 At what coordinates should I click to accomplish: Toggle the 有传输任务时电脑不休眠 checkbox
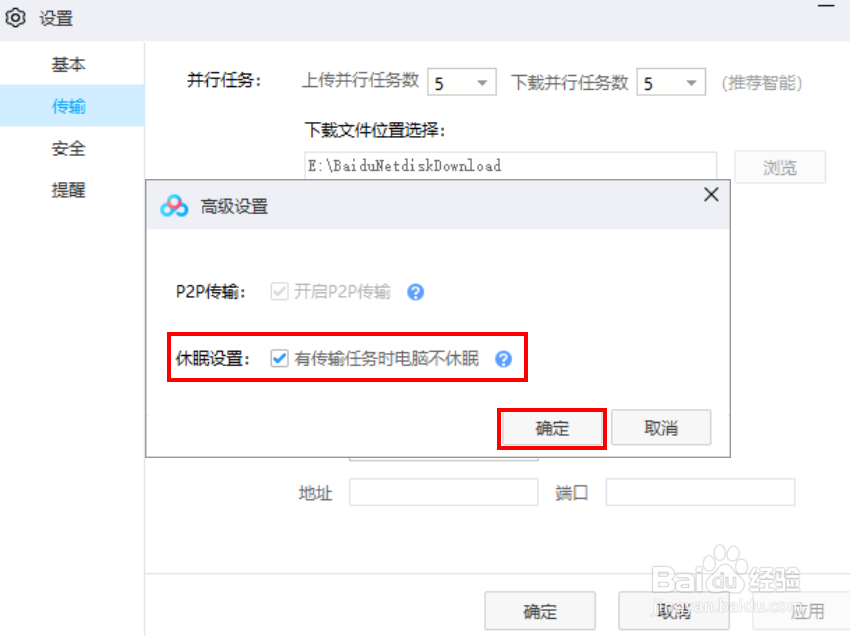pos(279,358)
